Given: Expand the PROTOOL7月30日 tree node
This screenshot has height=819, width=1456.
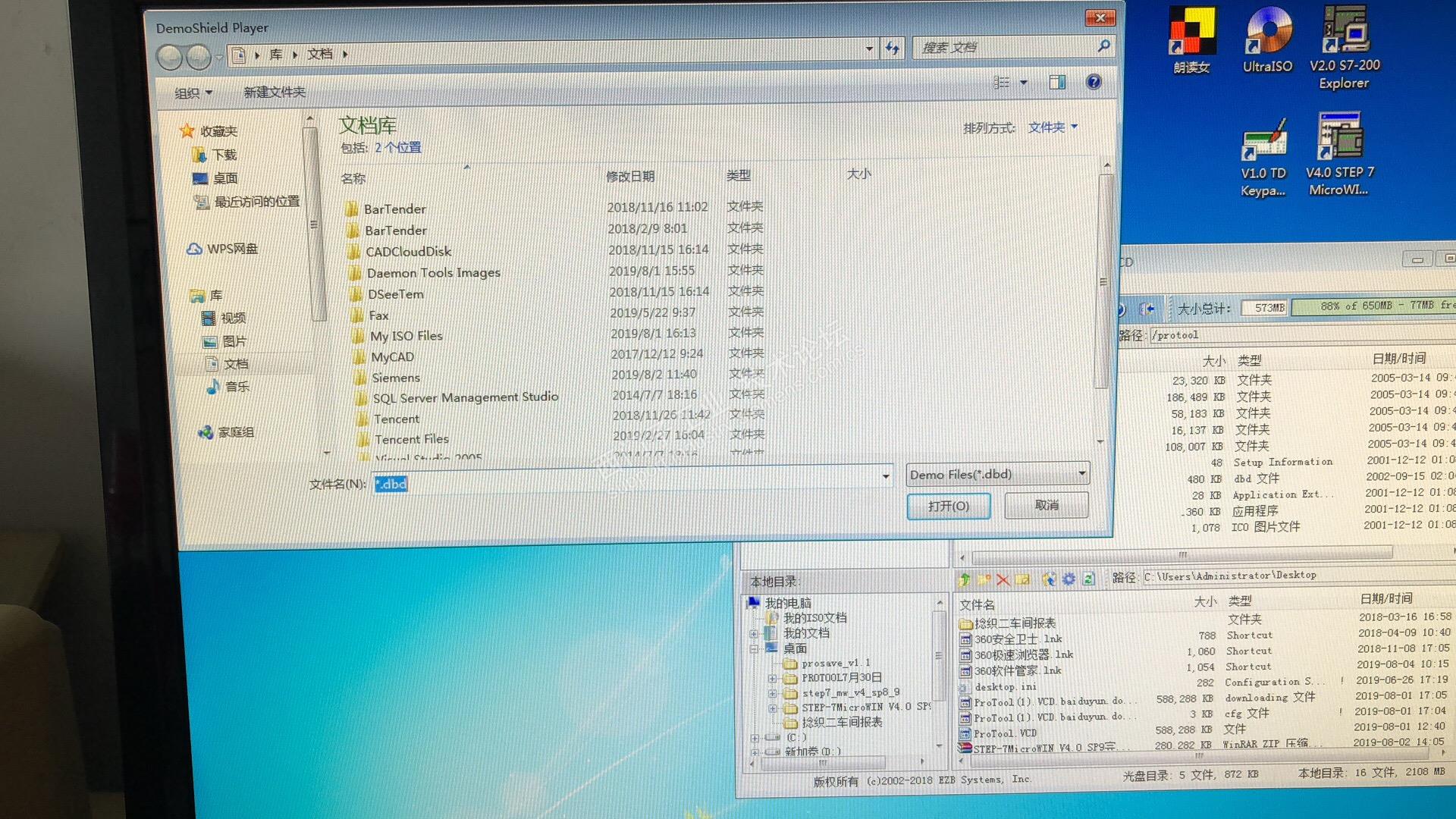Looking at the screenshot, I should click(x=772, y=679).
